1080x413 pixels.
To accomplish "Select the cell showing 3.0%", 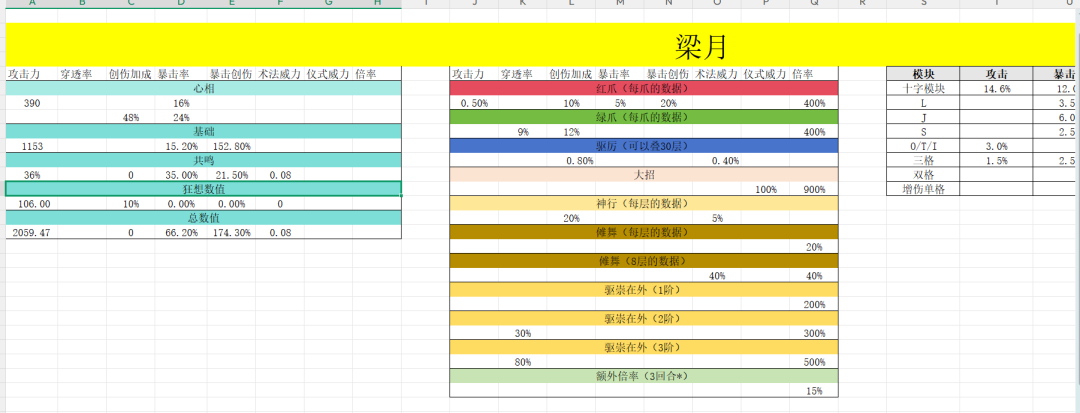I will [x=996, y=146].
